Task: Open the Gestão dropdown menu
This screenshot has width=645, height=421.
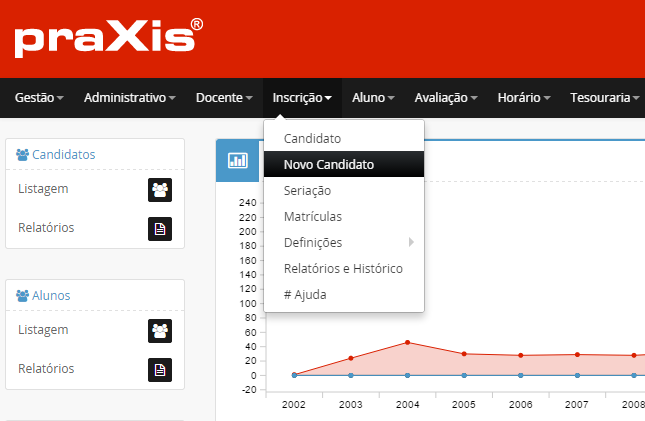Action: (39, 98)
